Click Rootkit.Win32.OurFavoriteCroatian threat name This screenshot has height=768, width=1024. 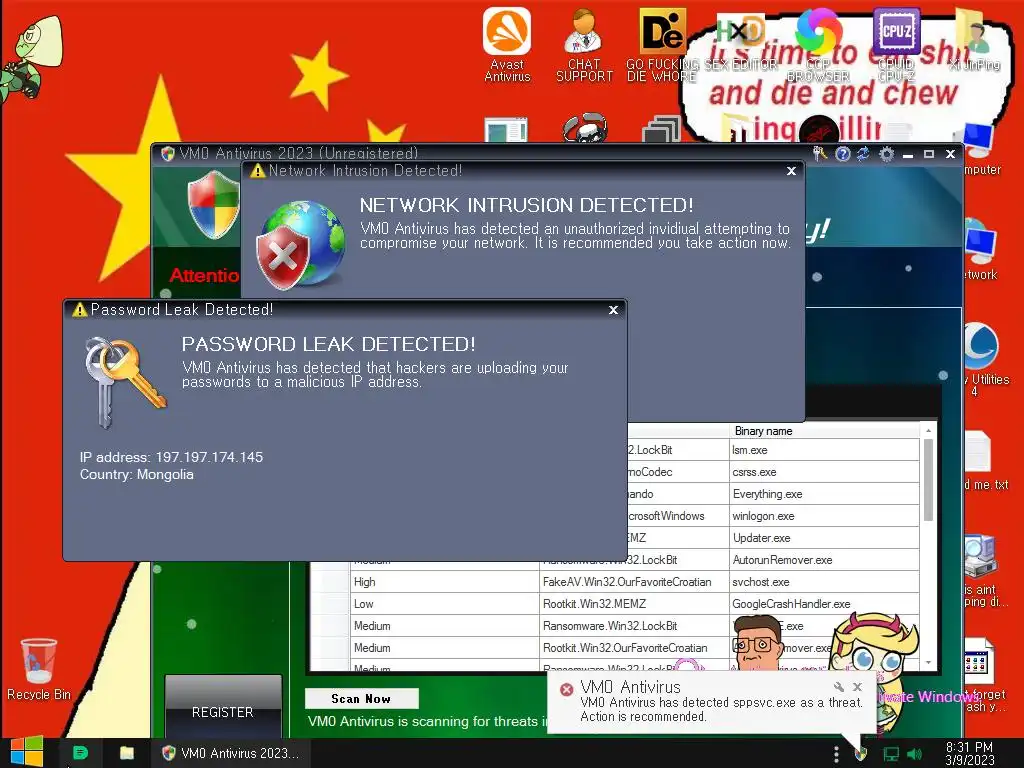(x=634, y=648)
